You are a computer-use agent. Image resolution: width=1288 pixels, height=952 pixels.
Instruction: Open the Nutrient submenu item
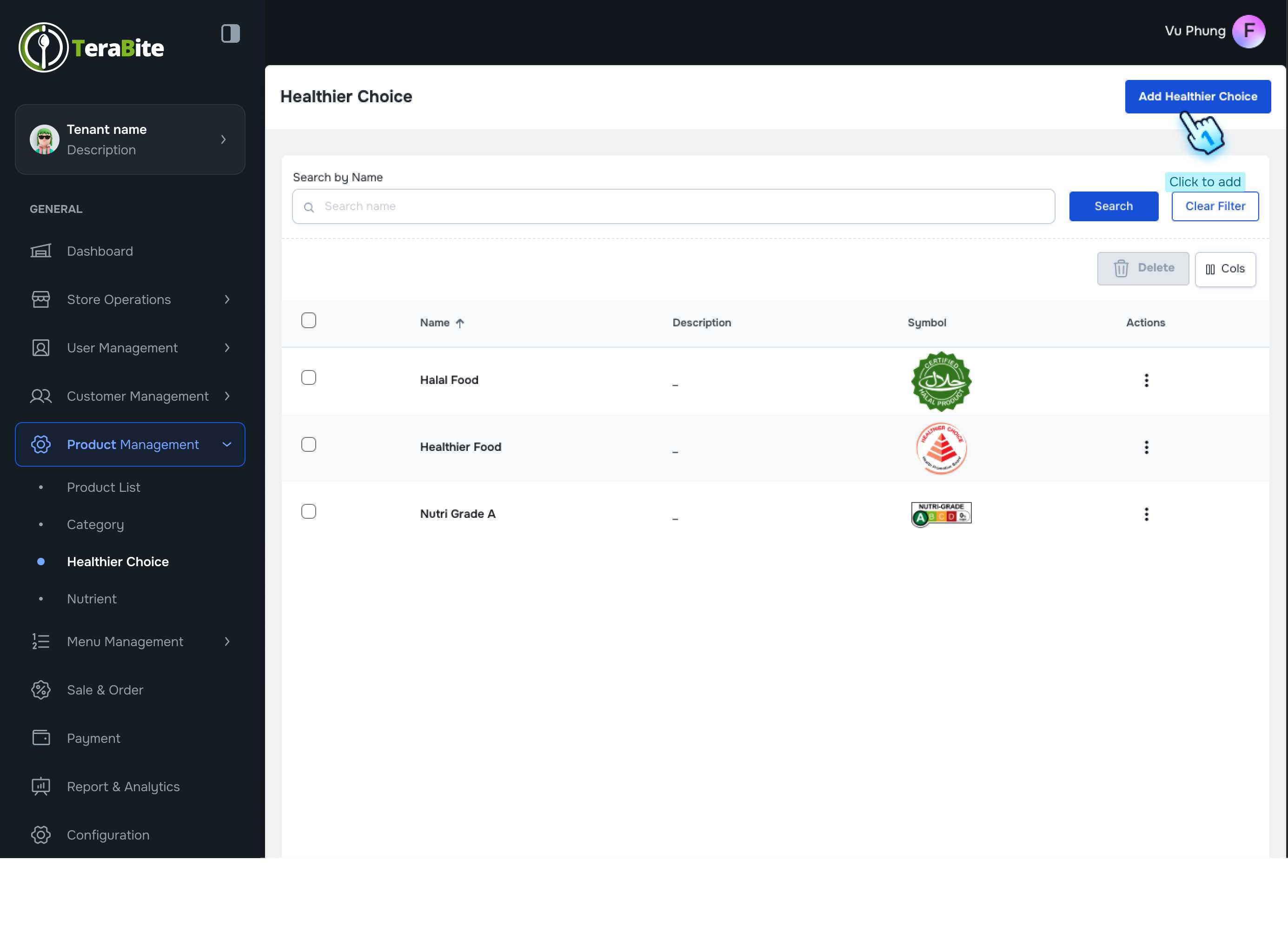92,599
